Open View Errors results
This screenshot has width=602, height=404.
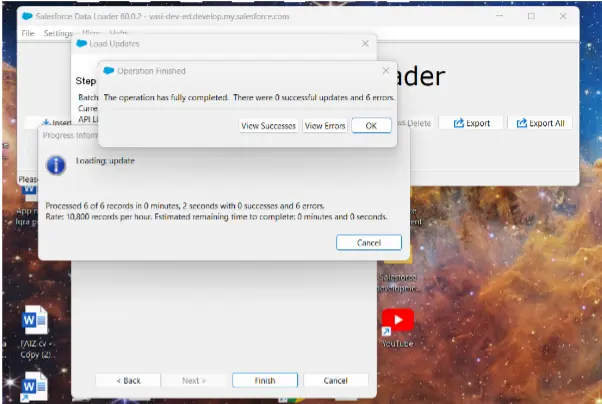click(x=325, y=126)
